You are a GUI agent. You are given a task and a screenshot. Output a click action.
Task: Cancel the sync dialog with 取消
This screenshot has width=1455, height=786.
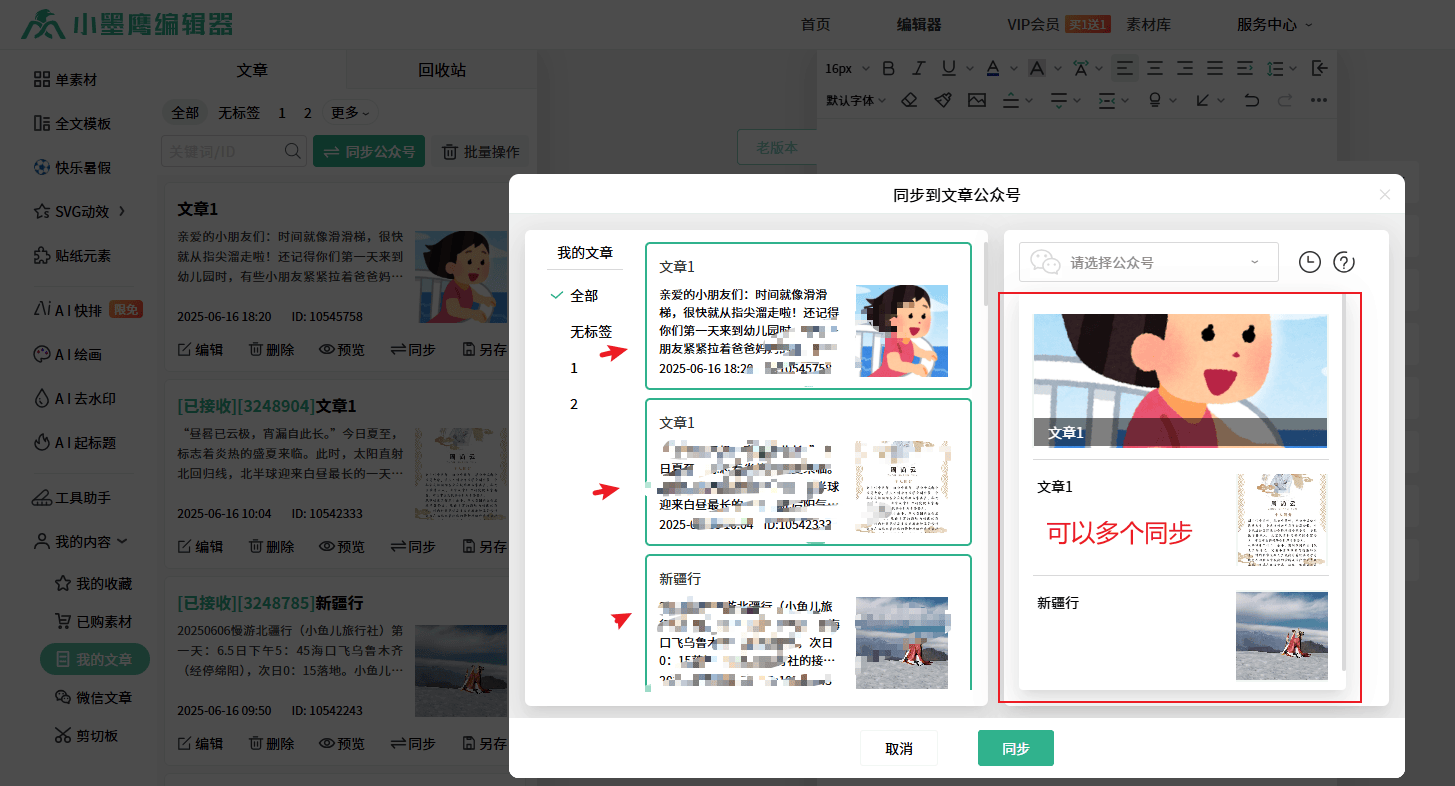pyautogui.click(x=898, y=747)
